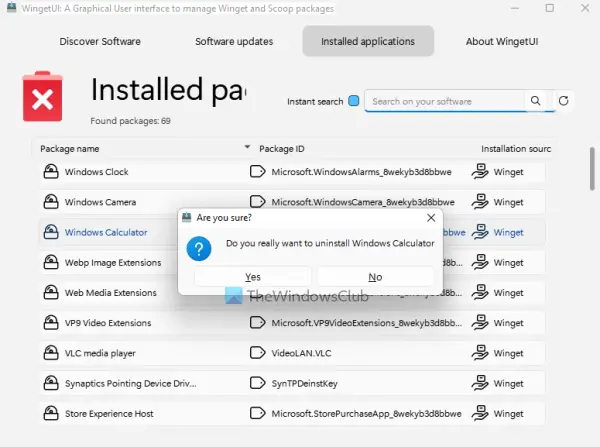Image resolution: width=600 pixels, height=447 pixels.
Task: Select the Store Experience Host package name
Action: [109, 414]
